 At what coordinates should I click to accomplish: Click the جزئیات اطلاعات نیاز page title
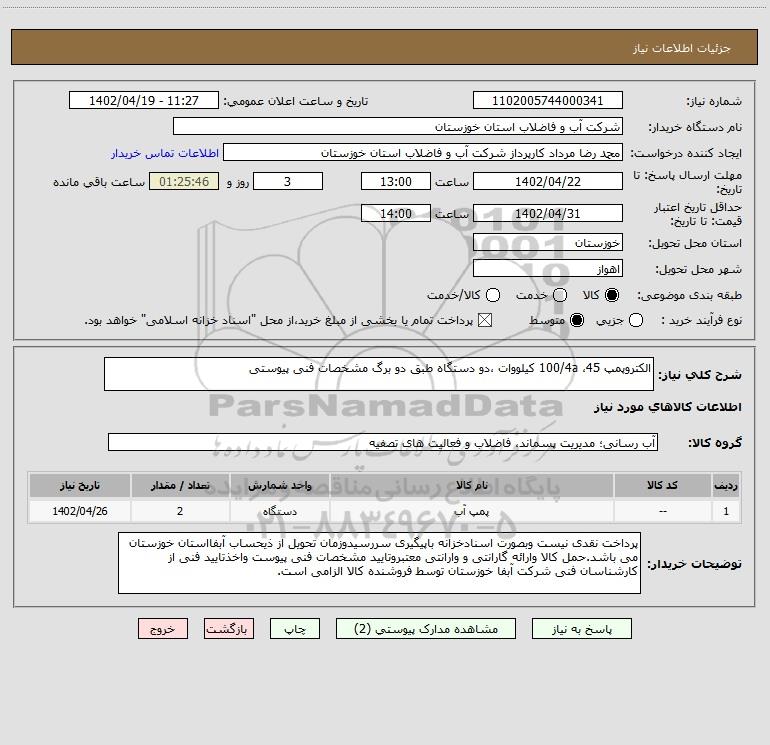pos(681,48)
